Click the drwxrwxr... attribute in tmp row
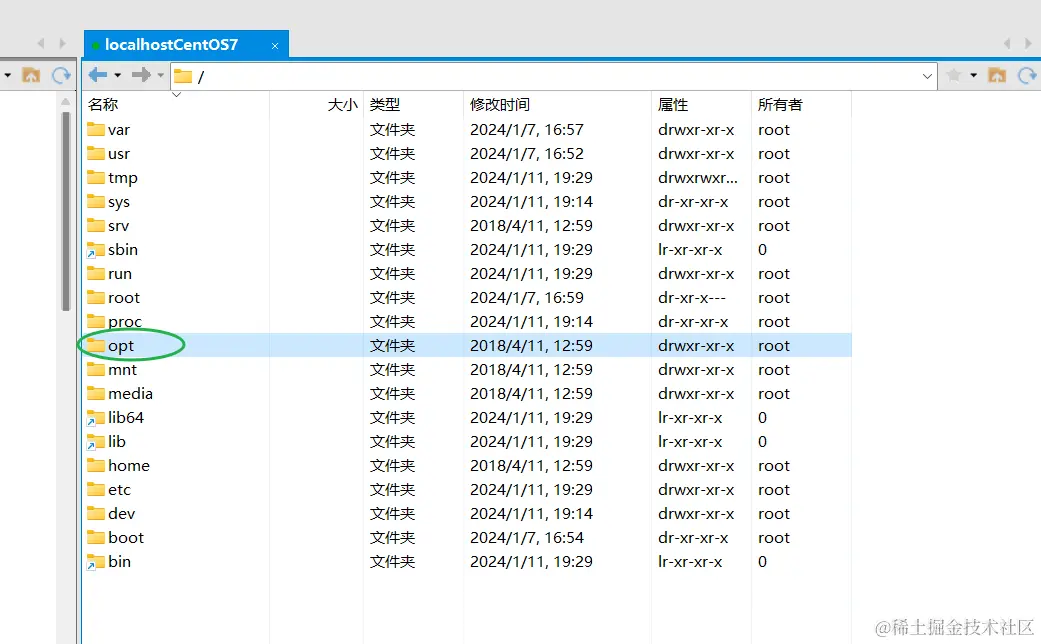Screen dimensions: 1041x644 click(698, 177)
